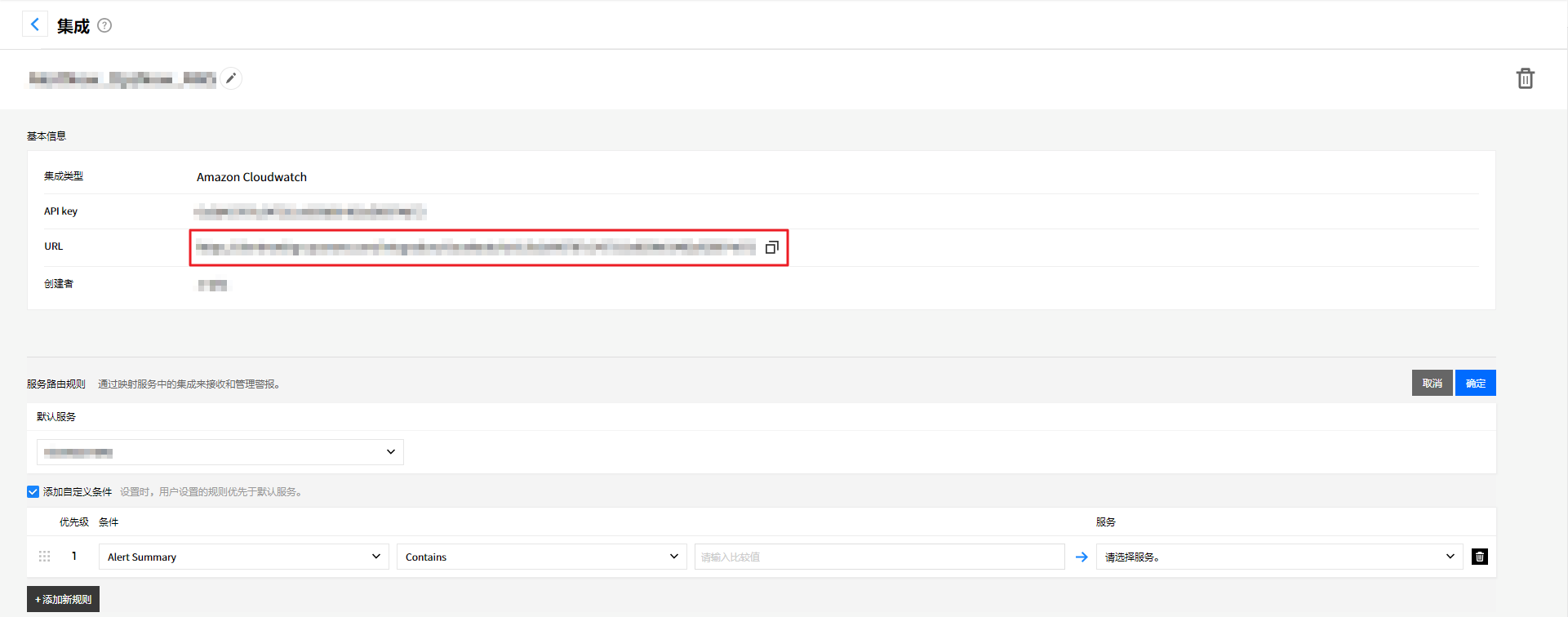1568x617 pixels.
Task: Click the back arrow beside 集成
Action: [x=34, y=24]
